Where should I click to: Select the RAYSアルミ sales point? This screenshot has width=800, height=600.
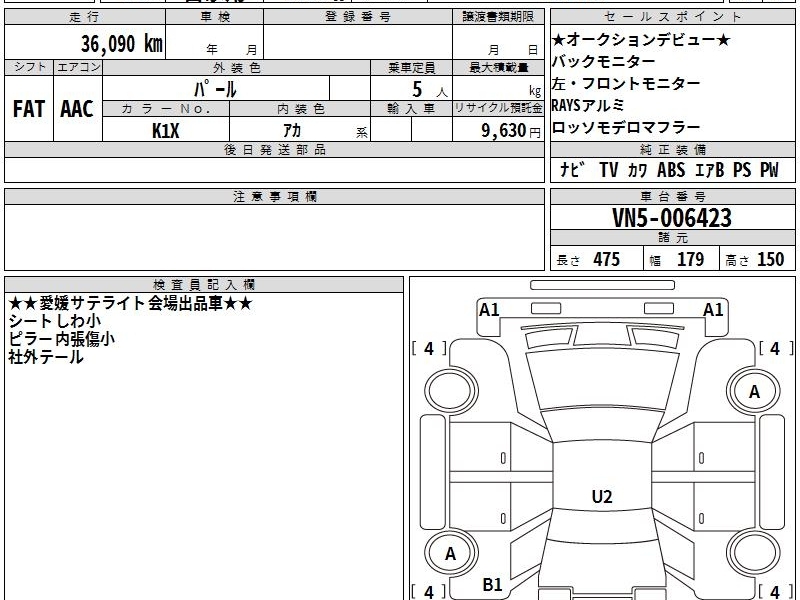click(588, 105)
